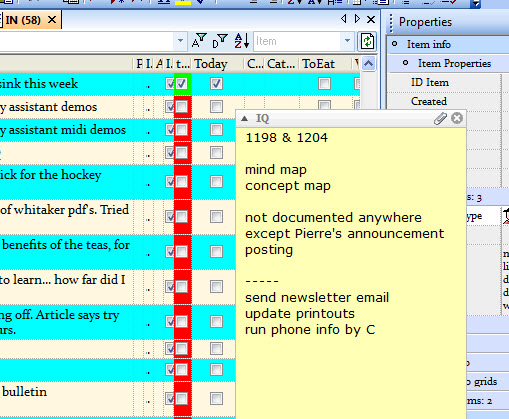Click the green t... column header

click(x=183, y=64)
